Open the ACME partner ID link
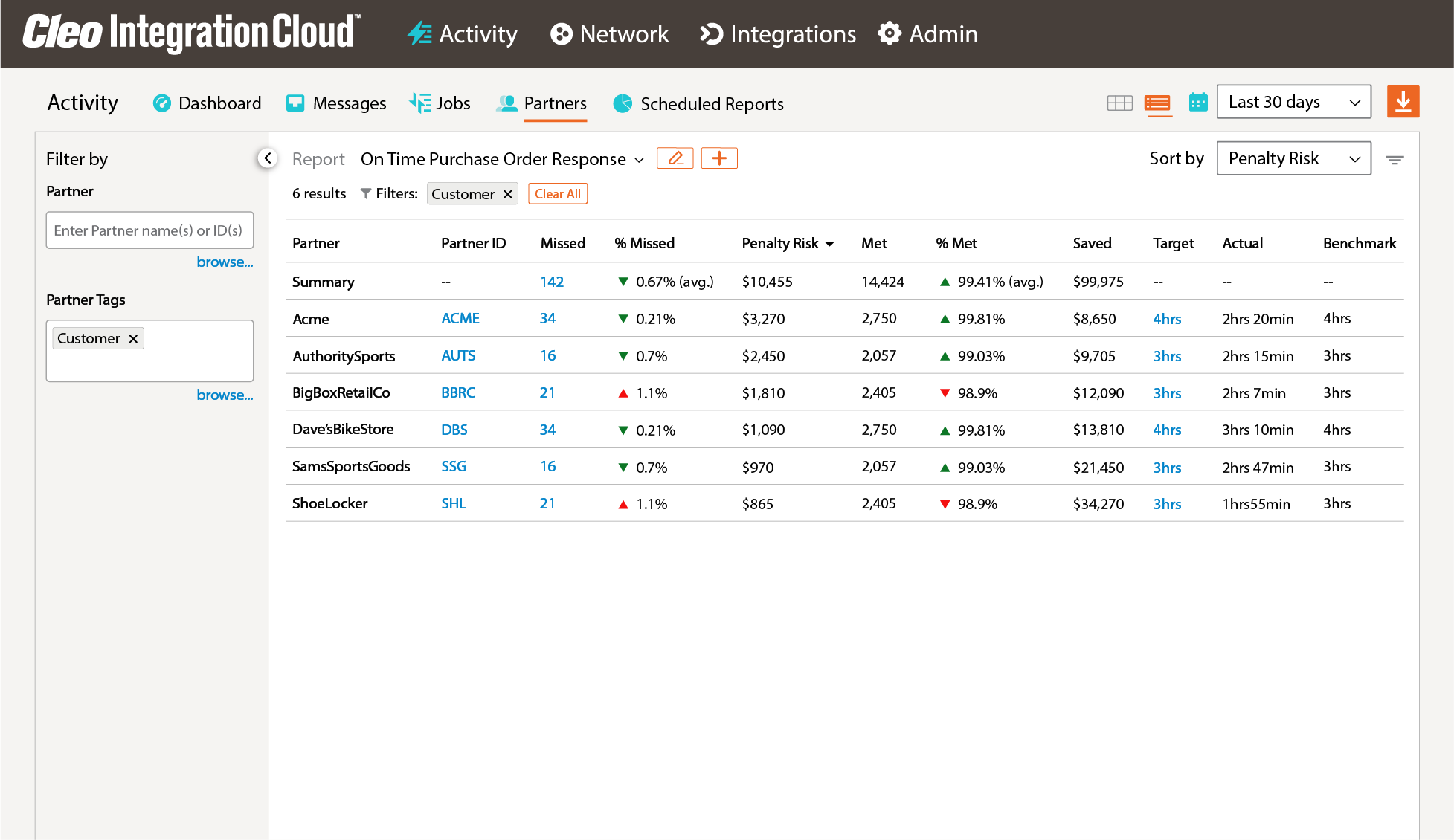Screen dimensions: 1454x840 point(460,319)
